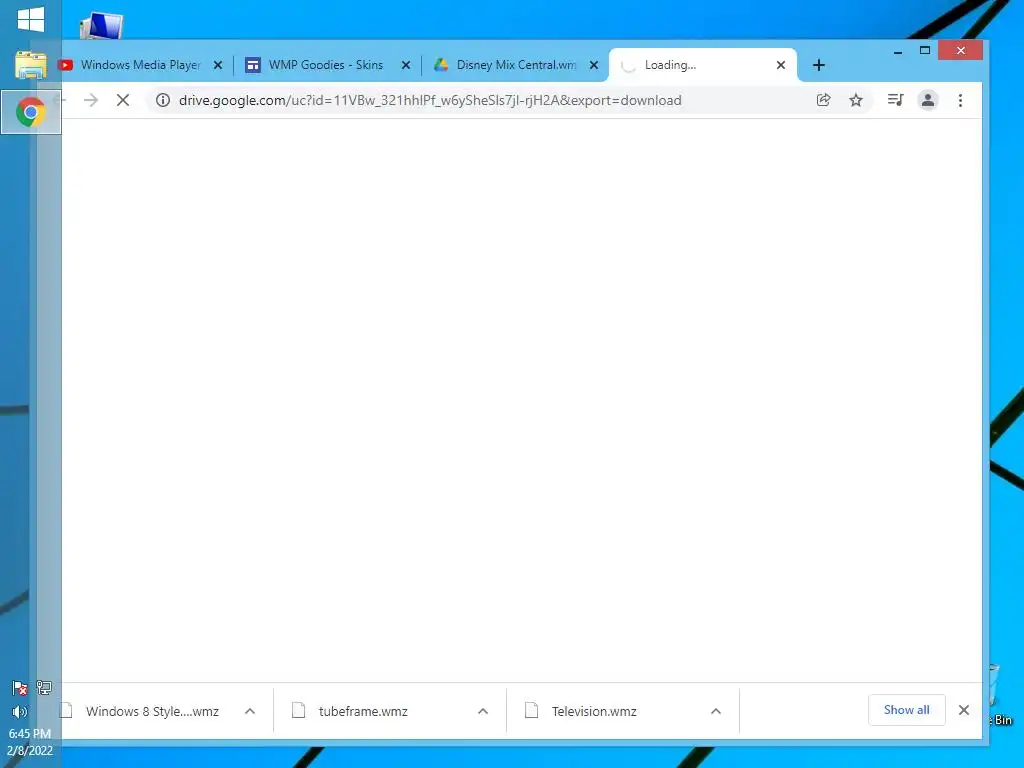
Task: Switch to Disney Mix Central.wmz tab
Action: click(516, 65)
